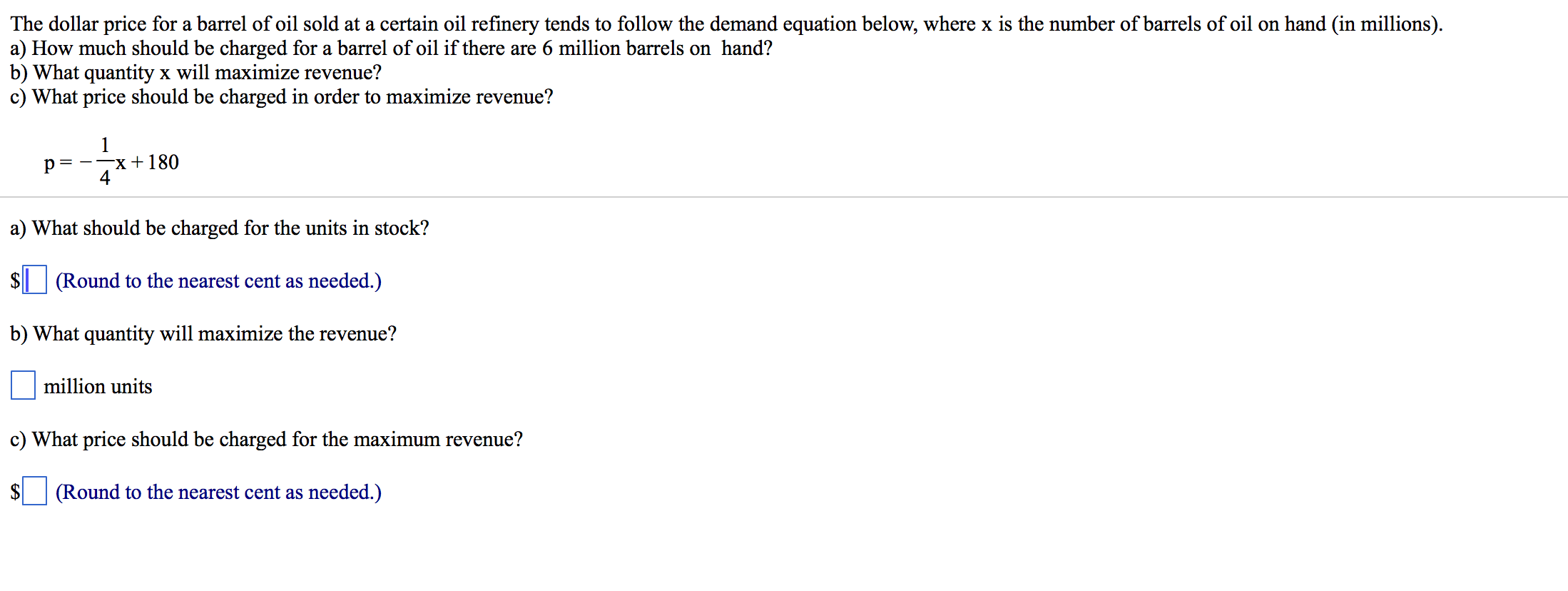Select the question text for part a

[219, 228]
